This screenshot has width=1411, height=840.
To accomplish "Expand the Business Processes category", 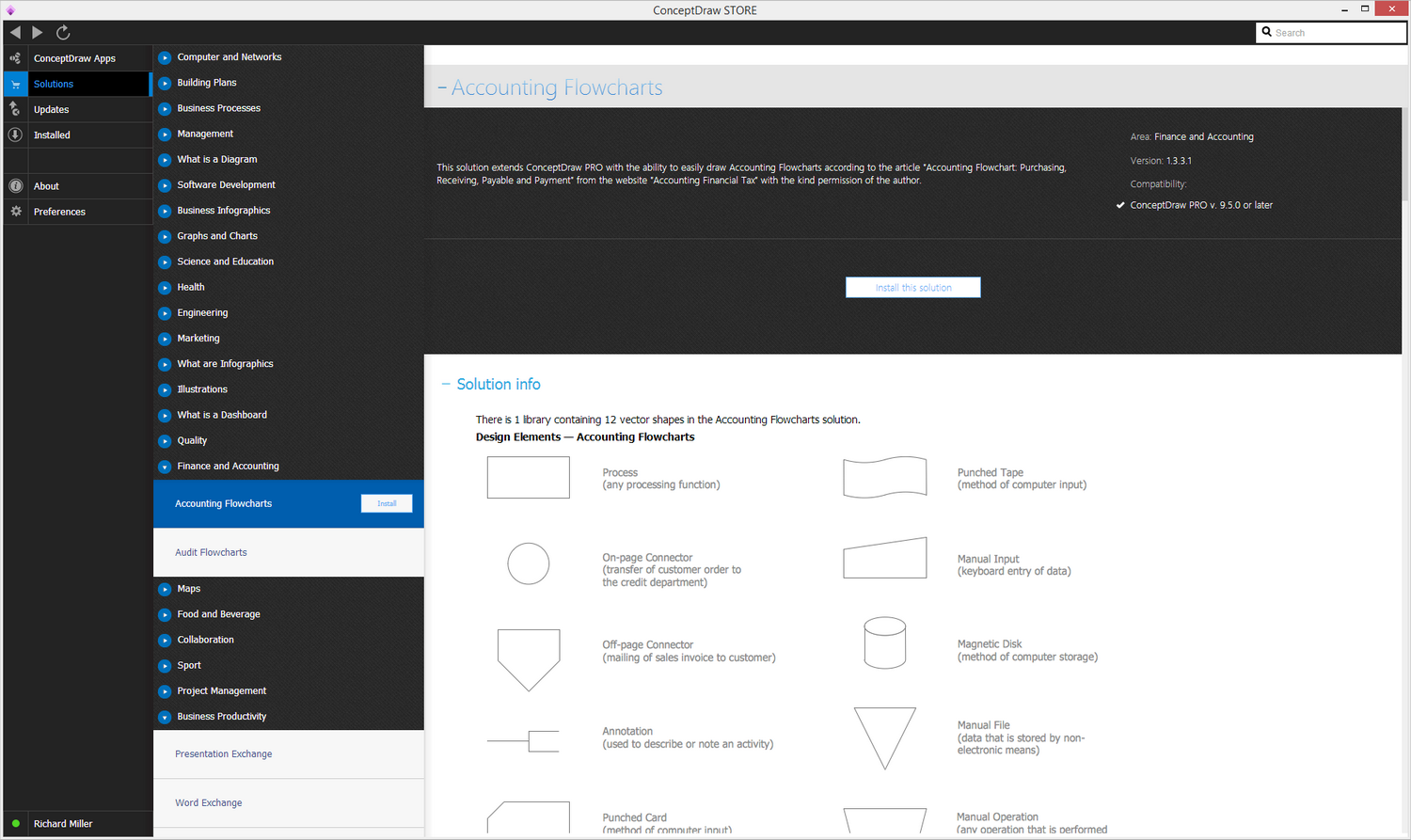I will coord(165,108).
